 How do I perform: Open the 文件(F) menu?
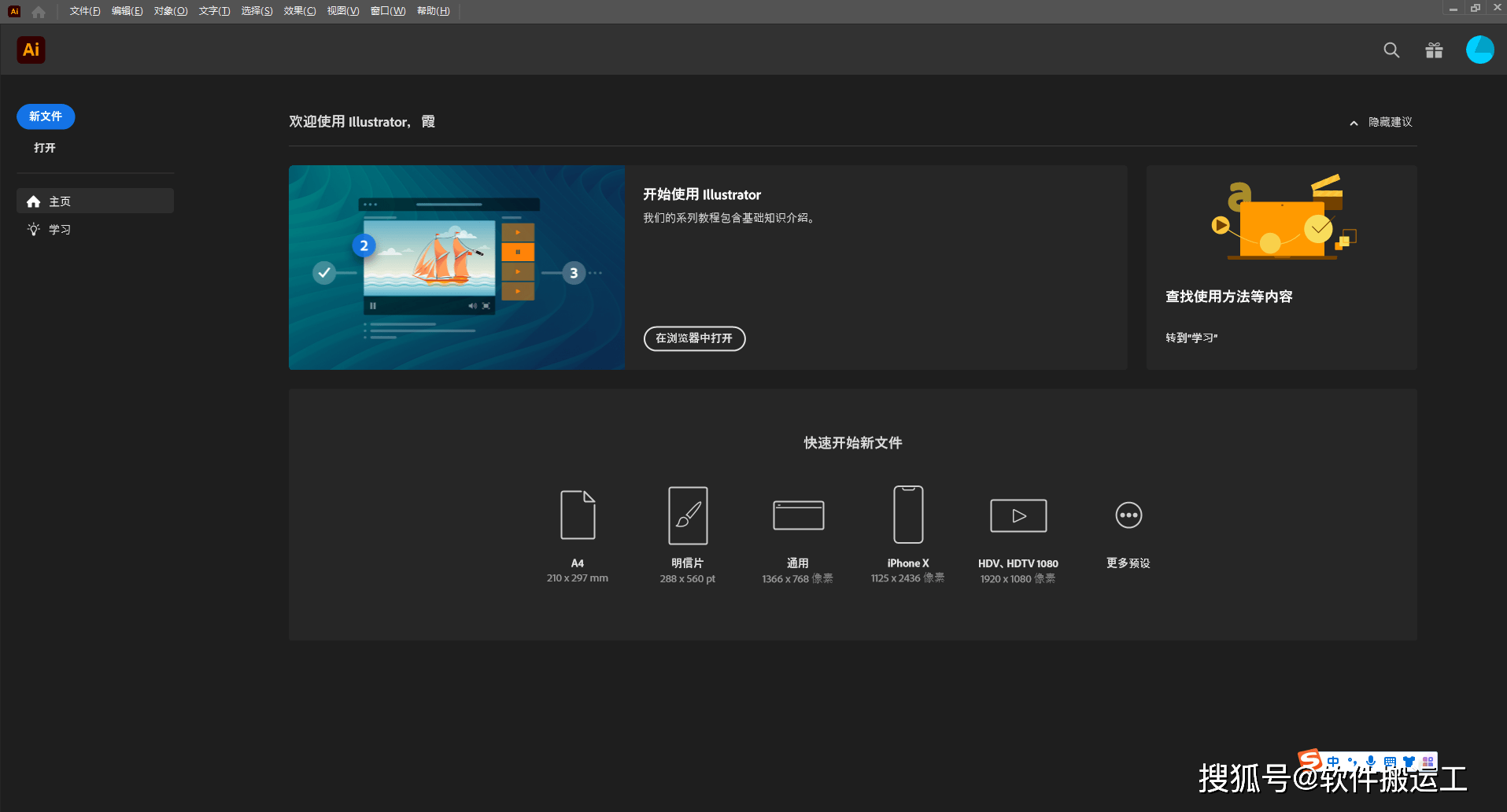click(x=85, y=11)
